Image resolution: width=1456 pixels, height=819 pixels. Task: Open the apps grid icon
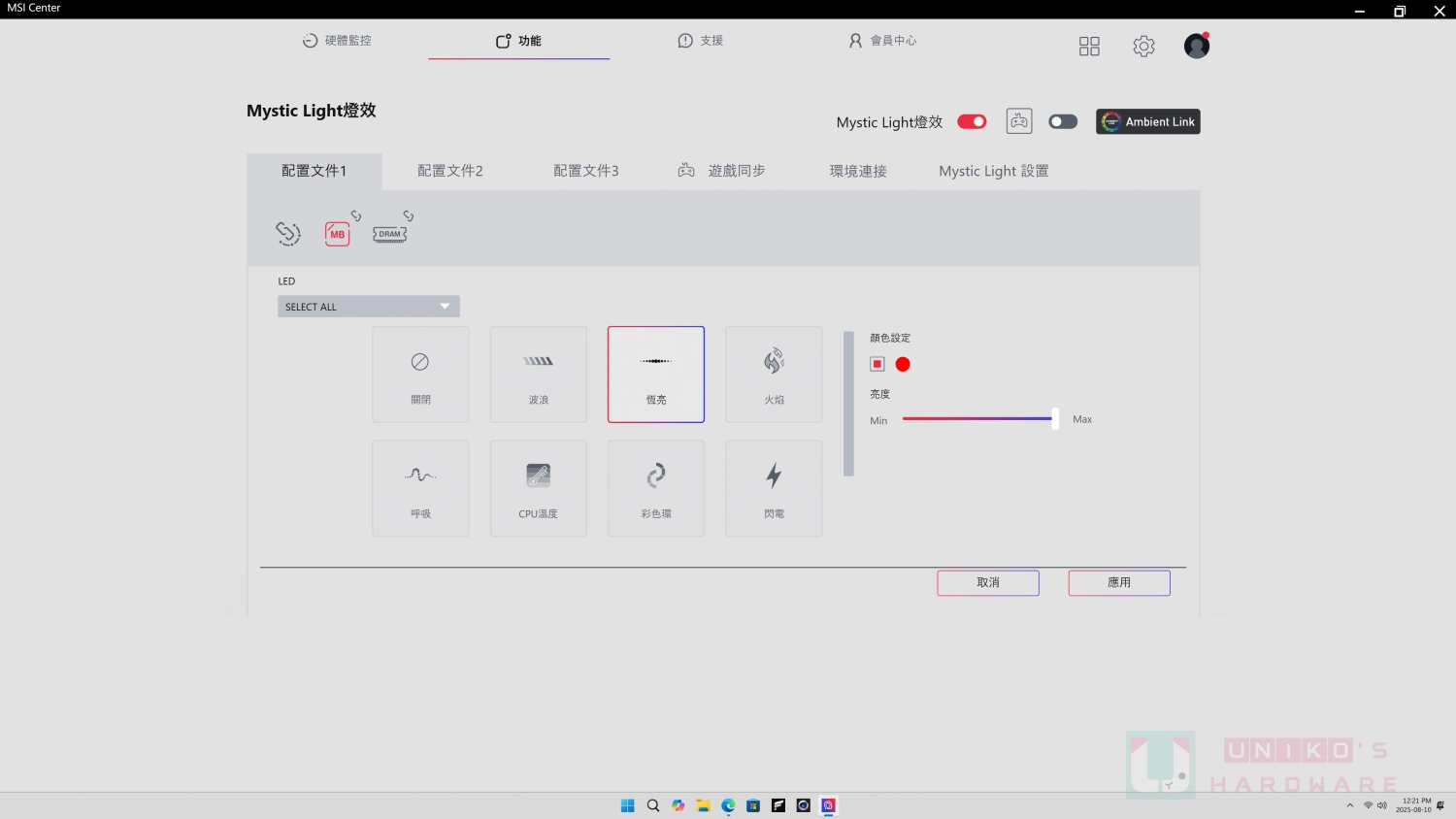(1089, 47)
